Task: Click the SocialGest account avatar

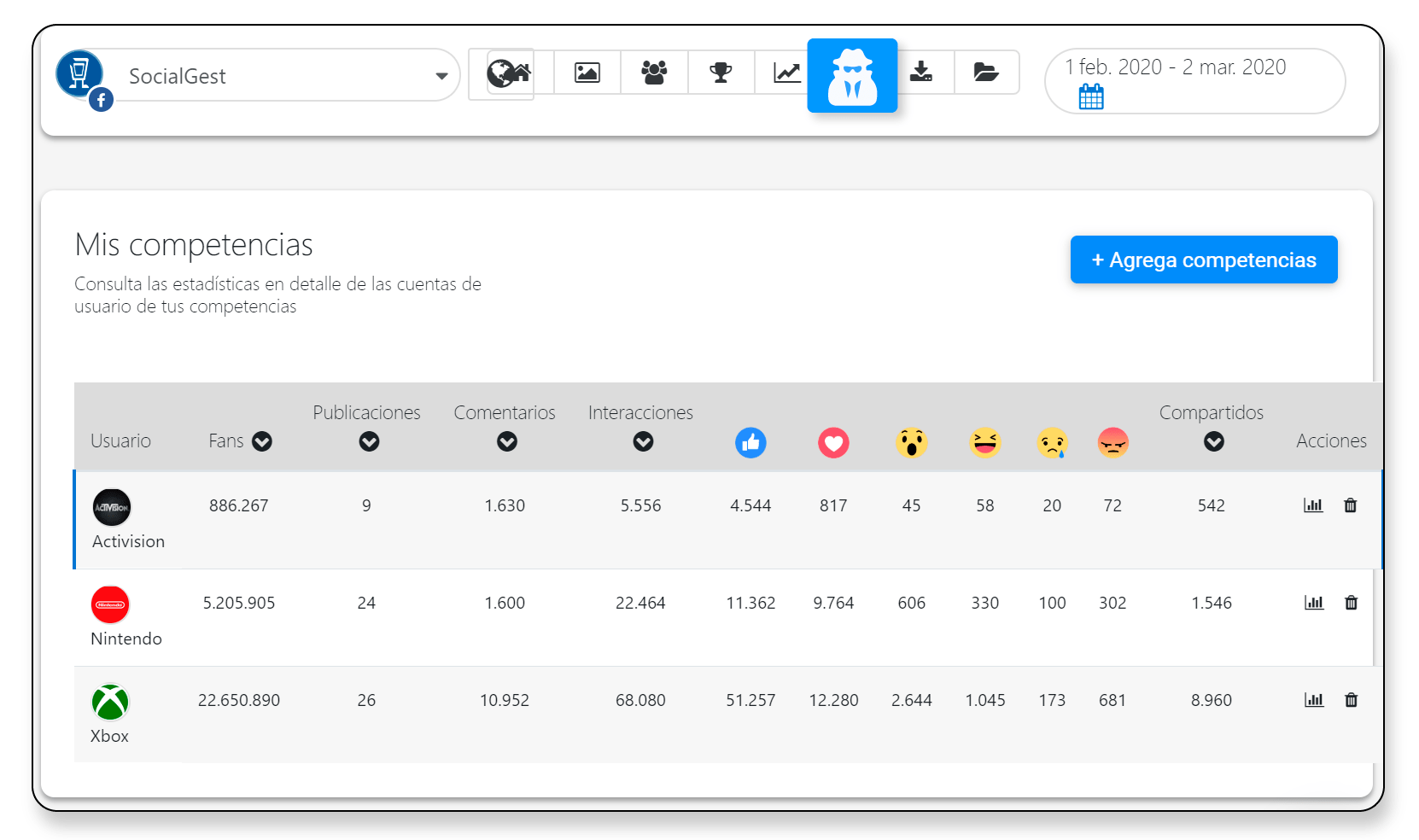Action: (x=79, y=73)
